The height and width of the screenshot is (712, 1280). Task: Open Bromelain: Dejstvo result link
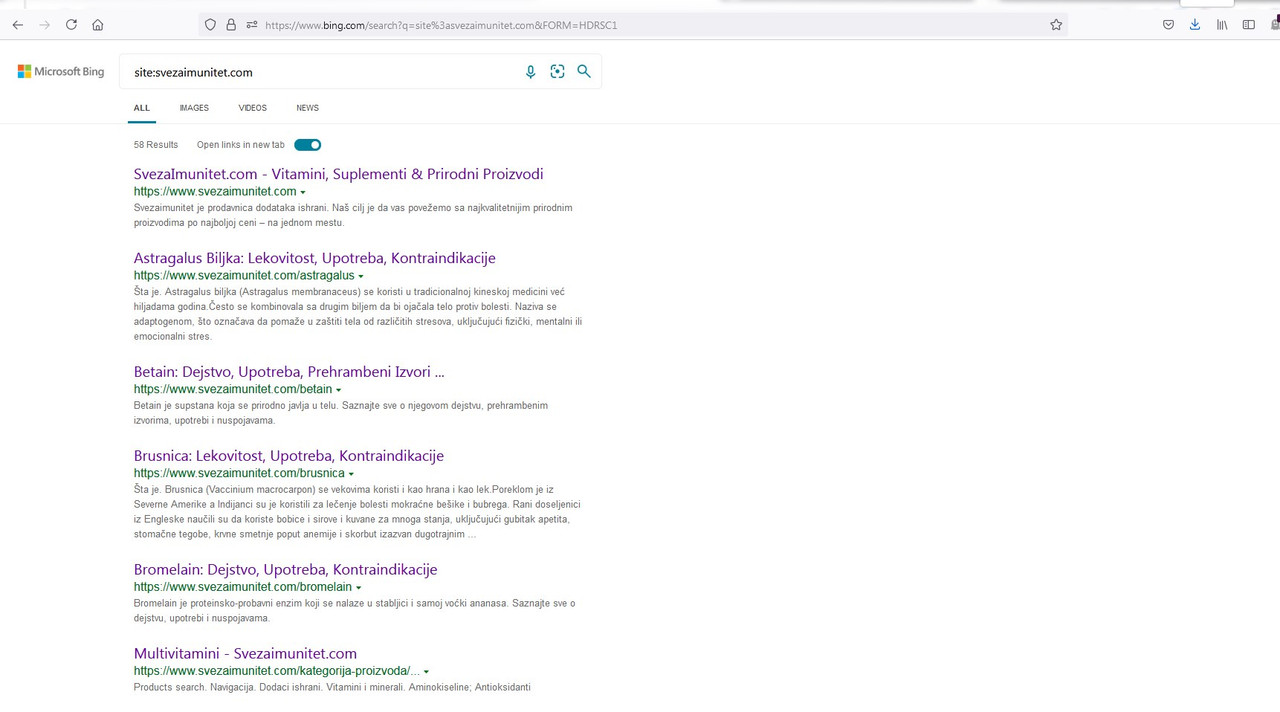(x=286, y=570)
